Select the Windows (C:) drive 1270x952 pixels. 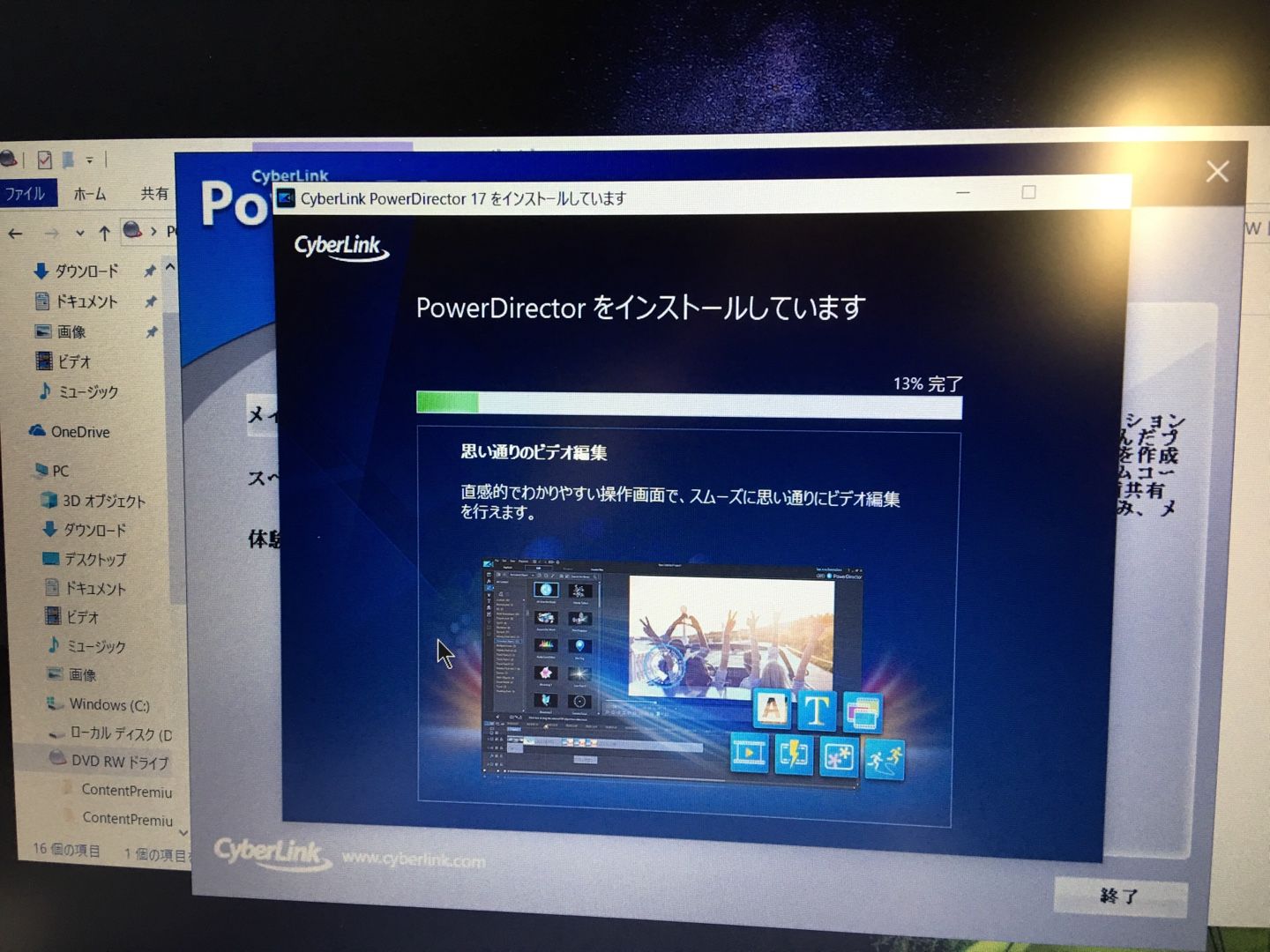(98, 704)
